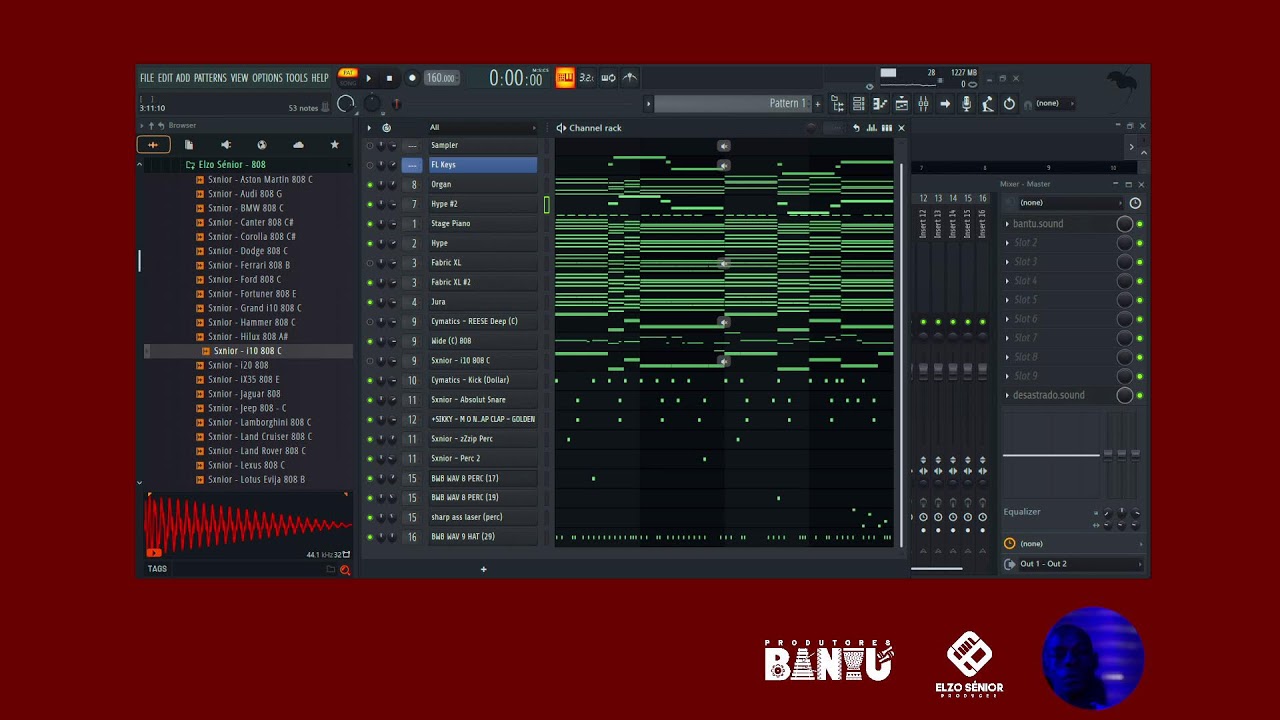Mute the BWB WAV 9 HAT (29) channel

coord(370,537)
